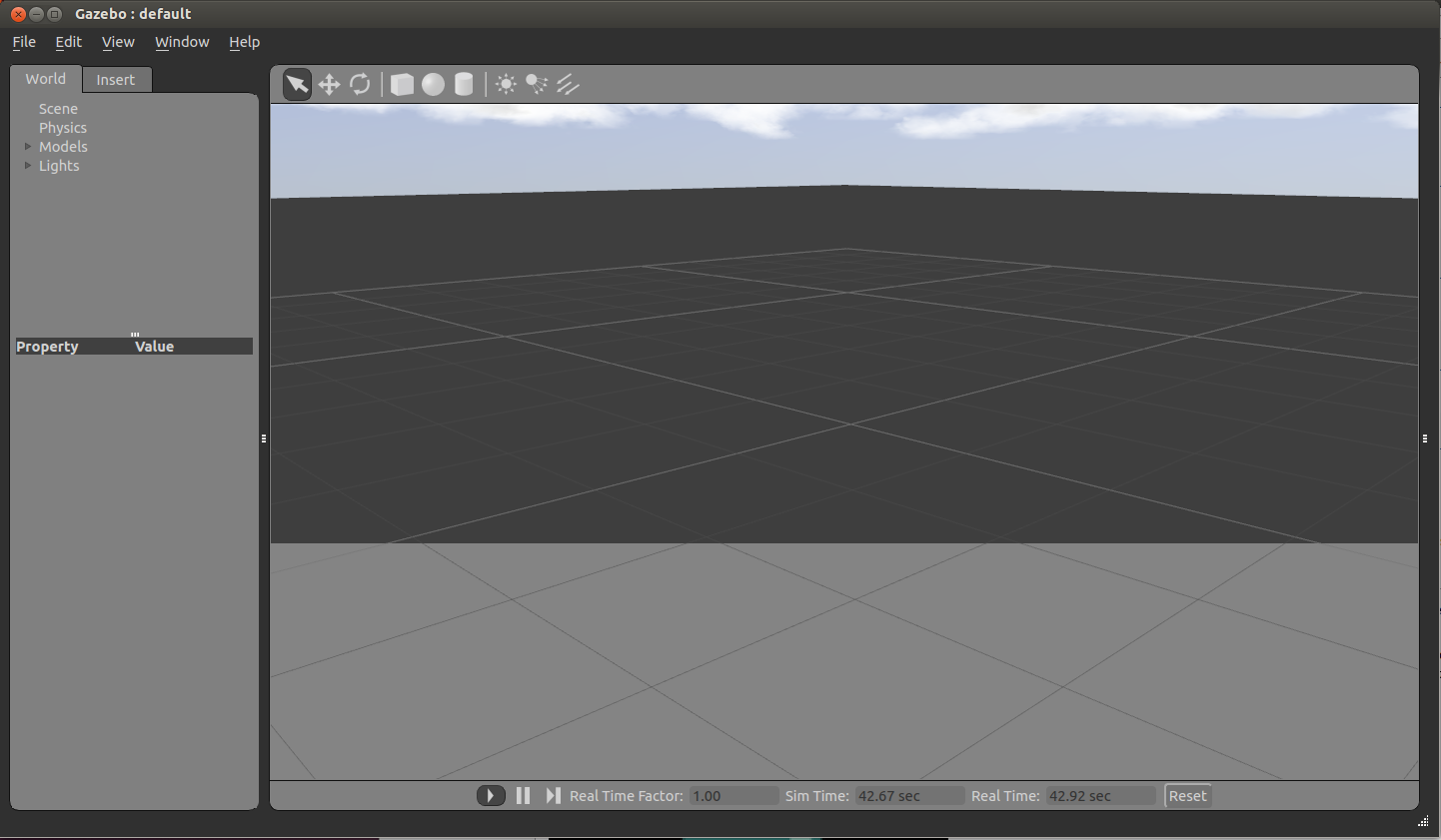
Task: Select Physics in the world tree
Action: tap(63, 128)
